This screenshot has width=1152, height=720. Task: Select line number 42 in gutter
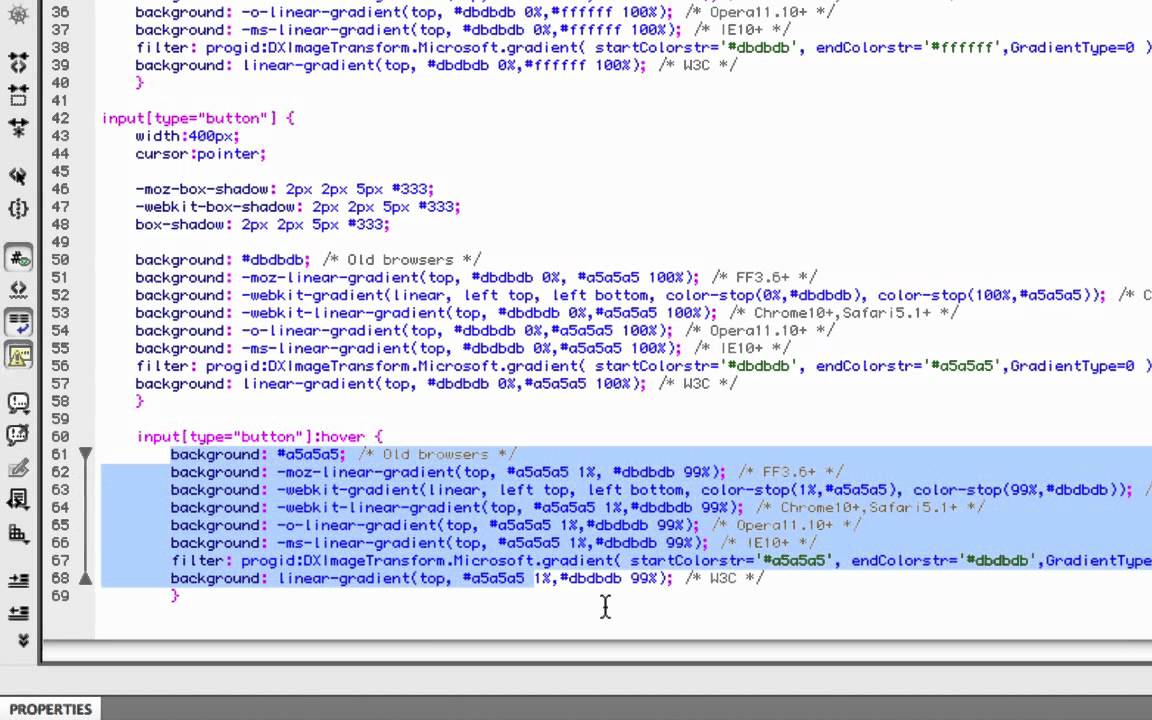[60, 118]
